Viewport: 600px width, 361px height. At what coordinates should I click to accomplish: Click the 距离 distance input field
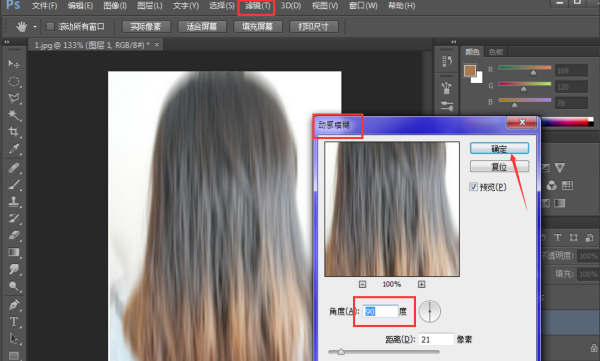click(x=436, y=340)
